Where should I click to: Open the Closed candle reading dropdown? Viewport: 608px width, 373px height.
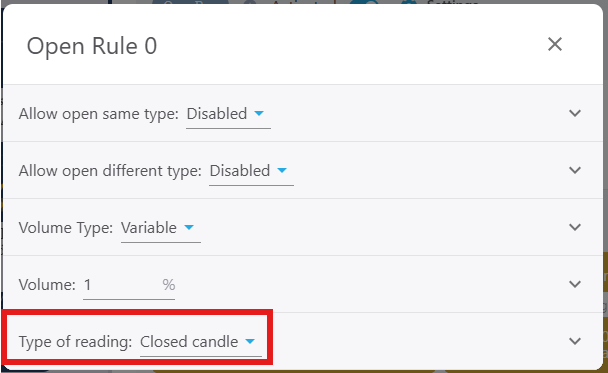[200, 342]
